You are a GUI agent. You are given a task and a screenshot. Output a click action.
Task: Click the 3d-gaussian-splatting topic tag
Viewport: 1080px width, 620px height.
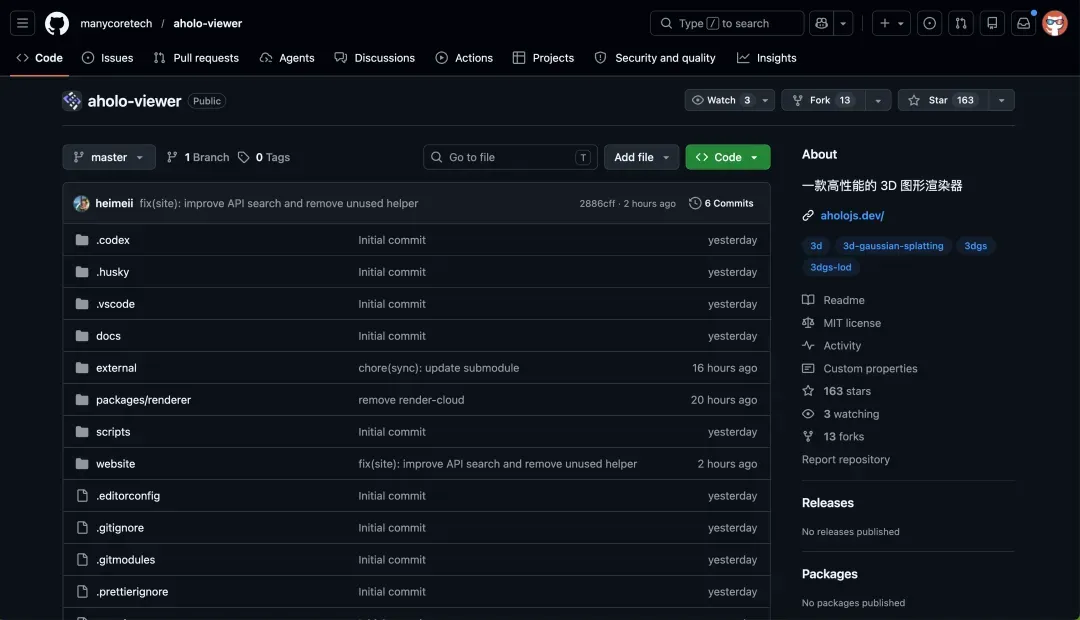[x=893, y=246]
